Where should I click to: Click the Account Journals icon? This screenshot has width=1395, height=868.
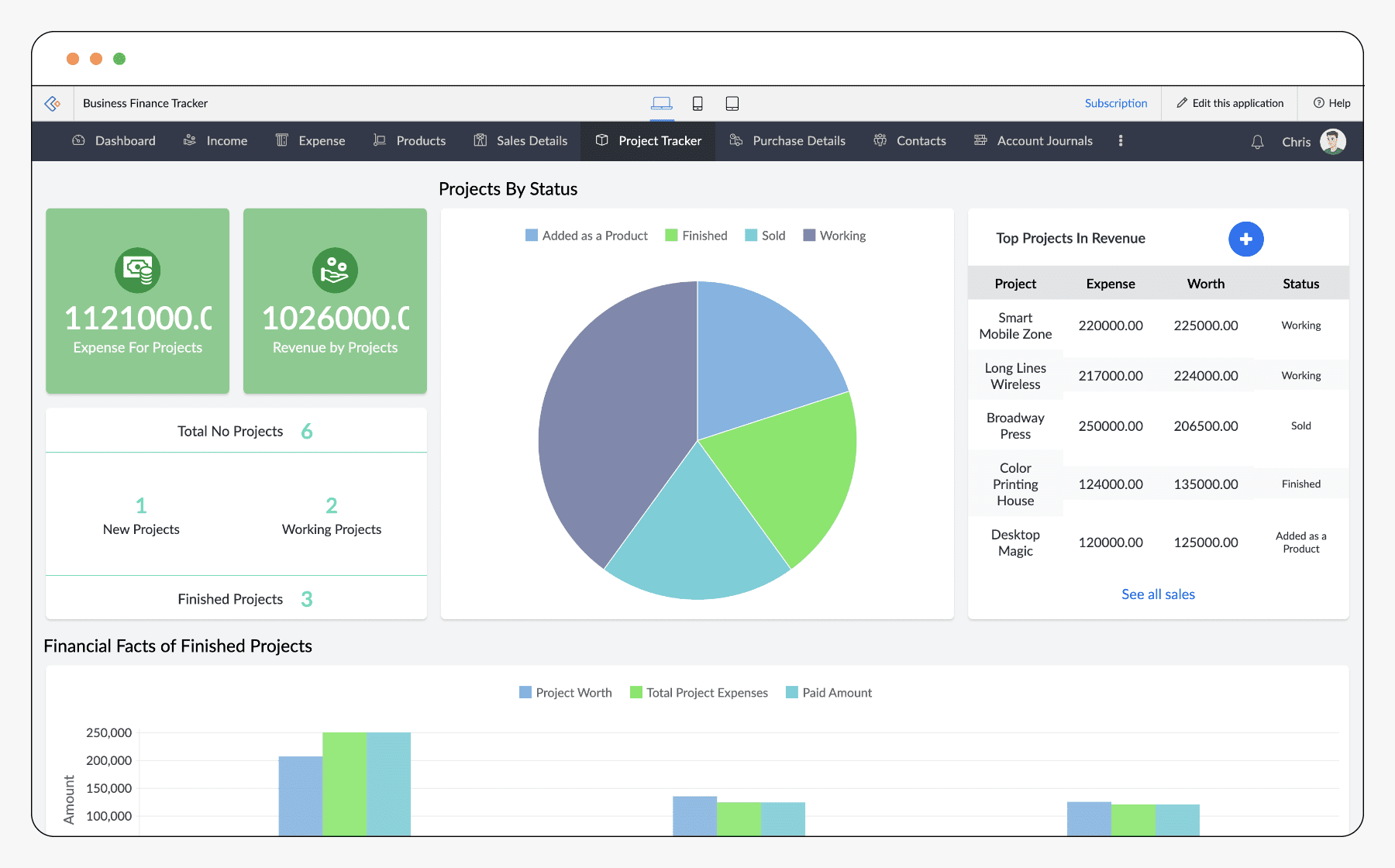click(x=980, y=140)
